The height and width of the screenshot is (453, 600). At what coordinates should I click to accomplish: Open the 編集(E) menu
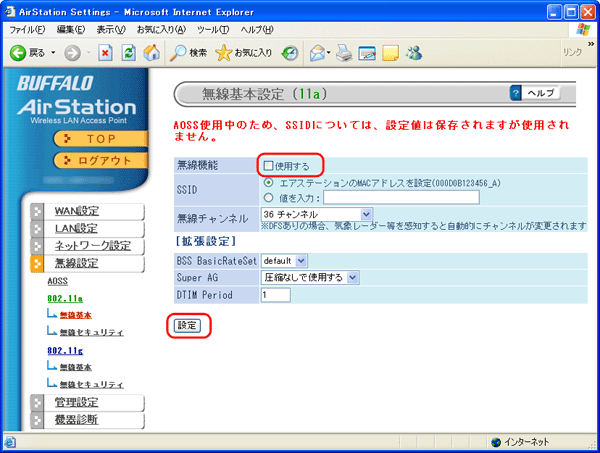[x=71, y=29]
